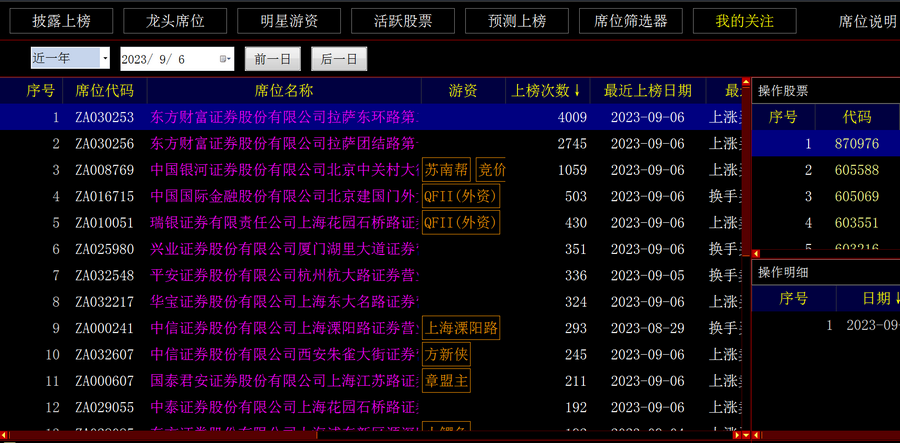Image resolution: width=900 pixels, height=443 pixels.
Task: Select seat code ZA000241
Action: [104, 328]
